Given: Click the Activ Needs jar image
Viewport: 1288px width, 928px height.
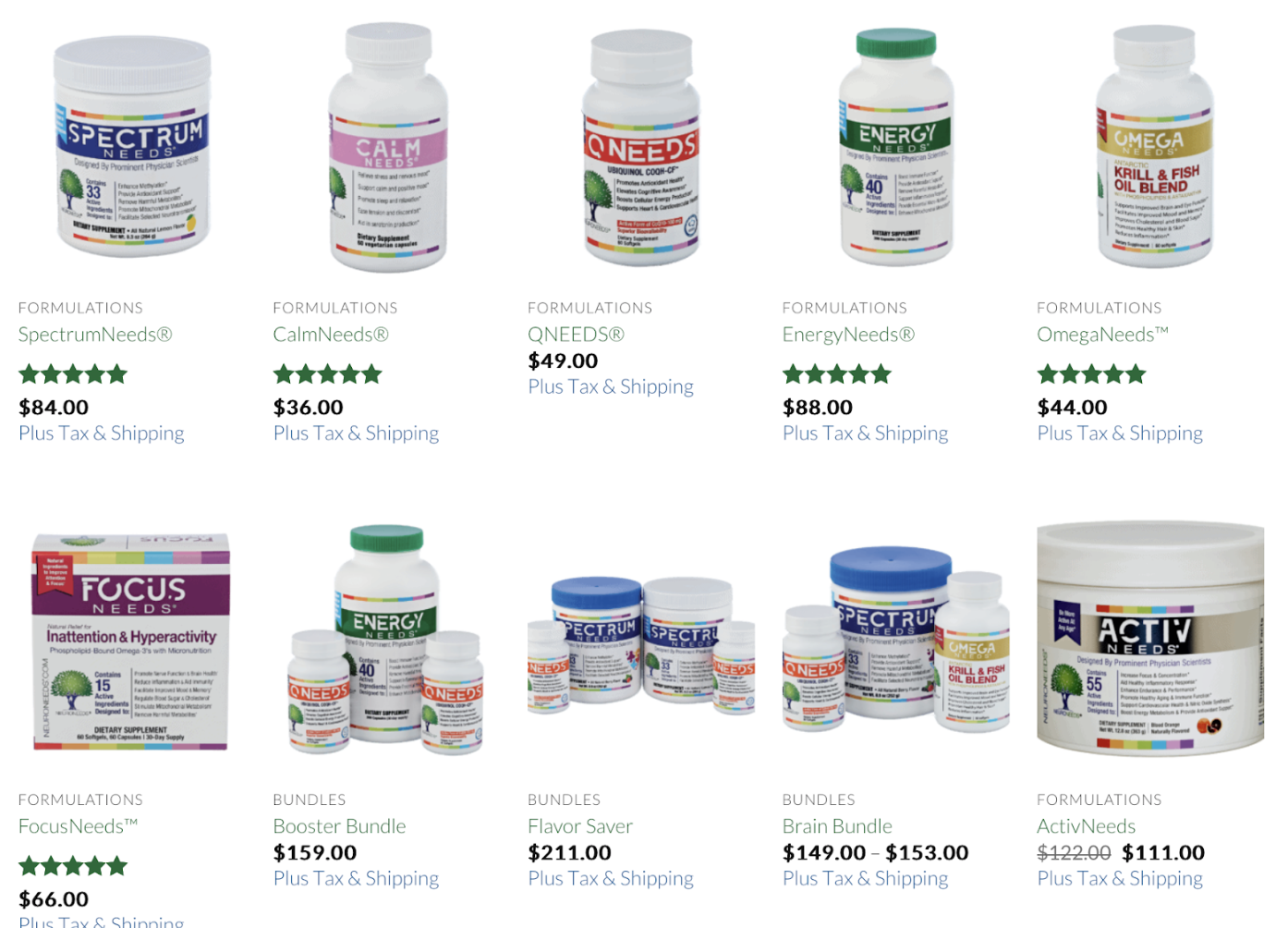Looking at the screenshot, I should (x=1150, y=639).
